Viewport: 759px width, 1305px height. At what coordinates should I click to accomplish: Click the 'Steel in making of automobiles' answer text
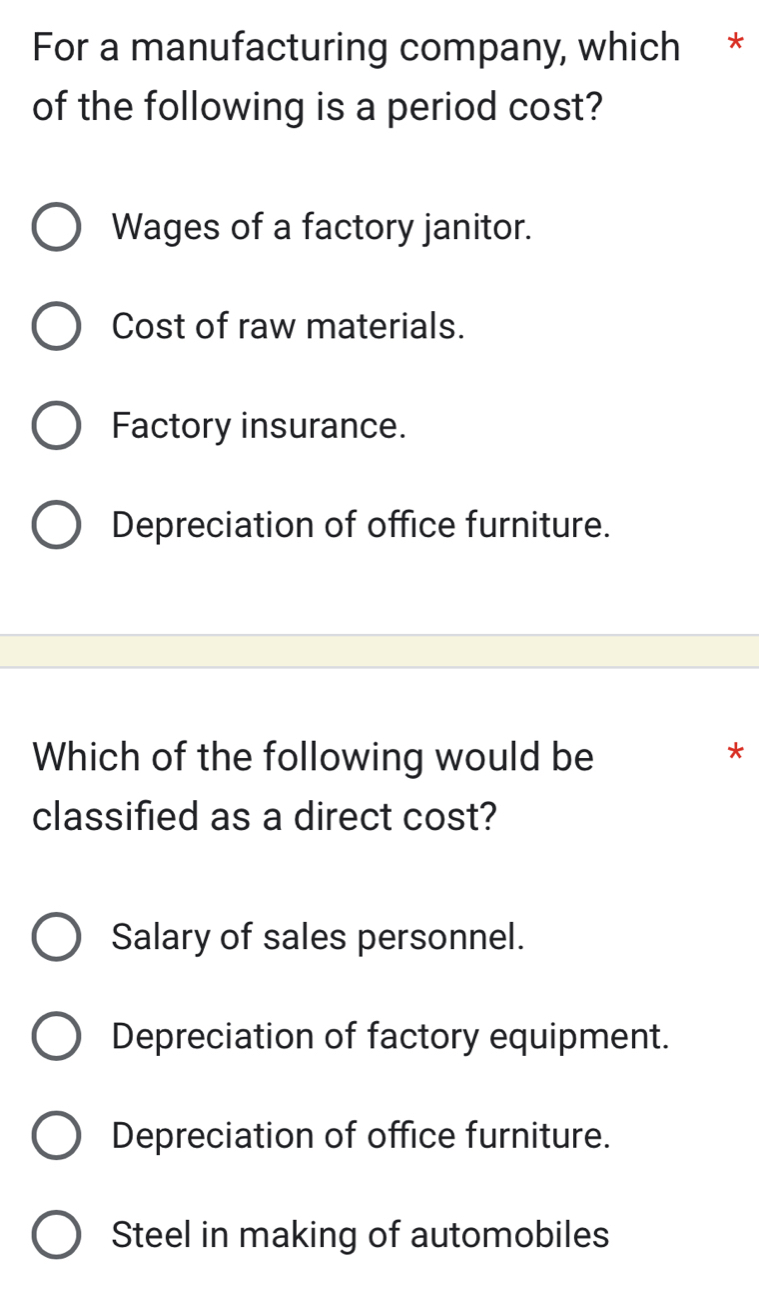[x=360, y=1234]
